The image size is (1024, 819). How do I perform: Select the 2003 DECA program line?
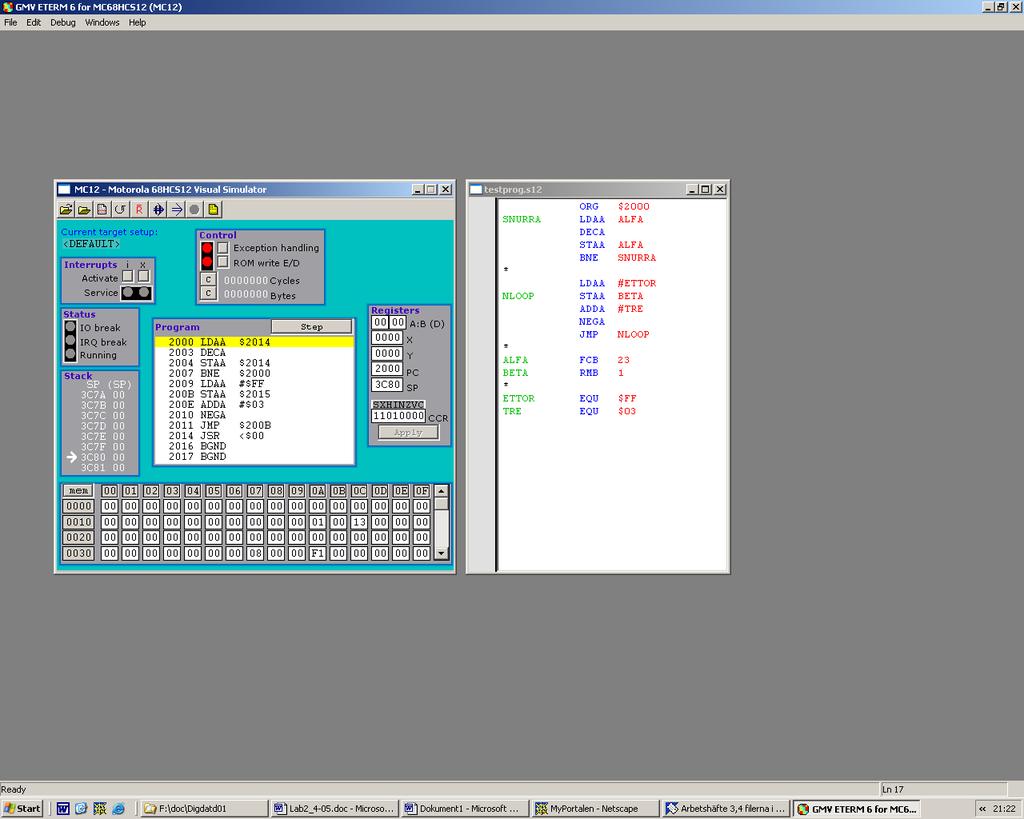[x=254, y=353]
